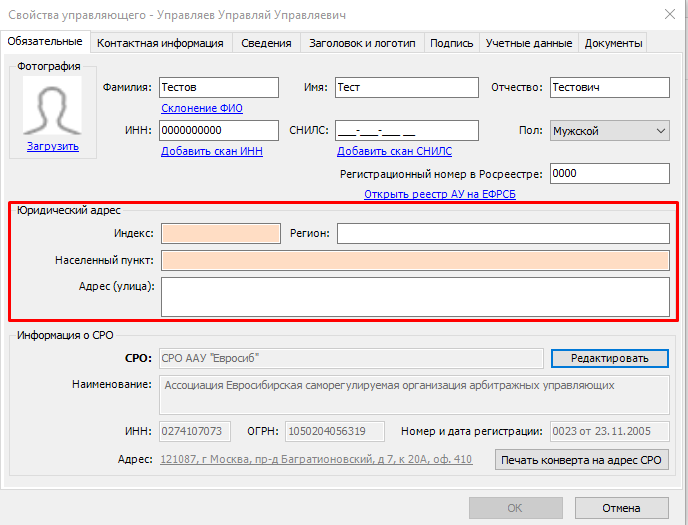Open the Сведения tab
The width and height of the screenshot is (688, 525).
click(x=267, y=43)
